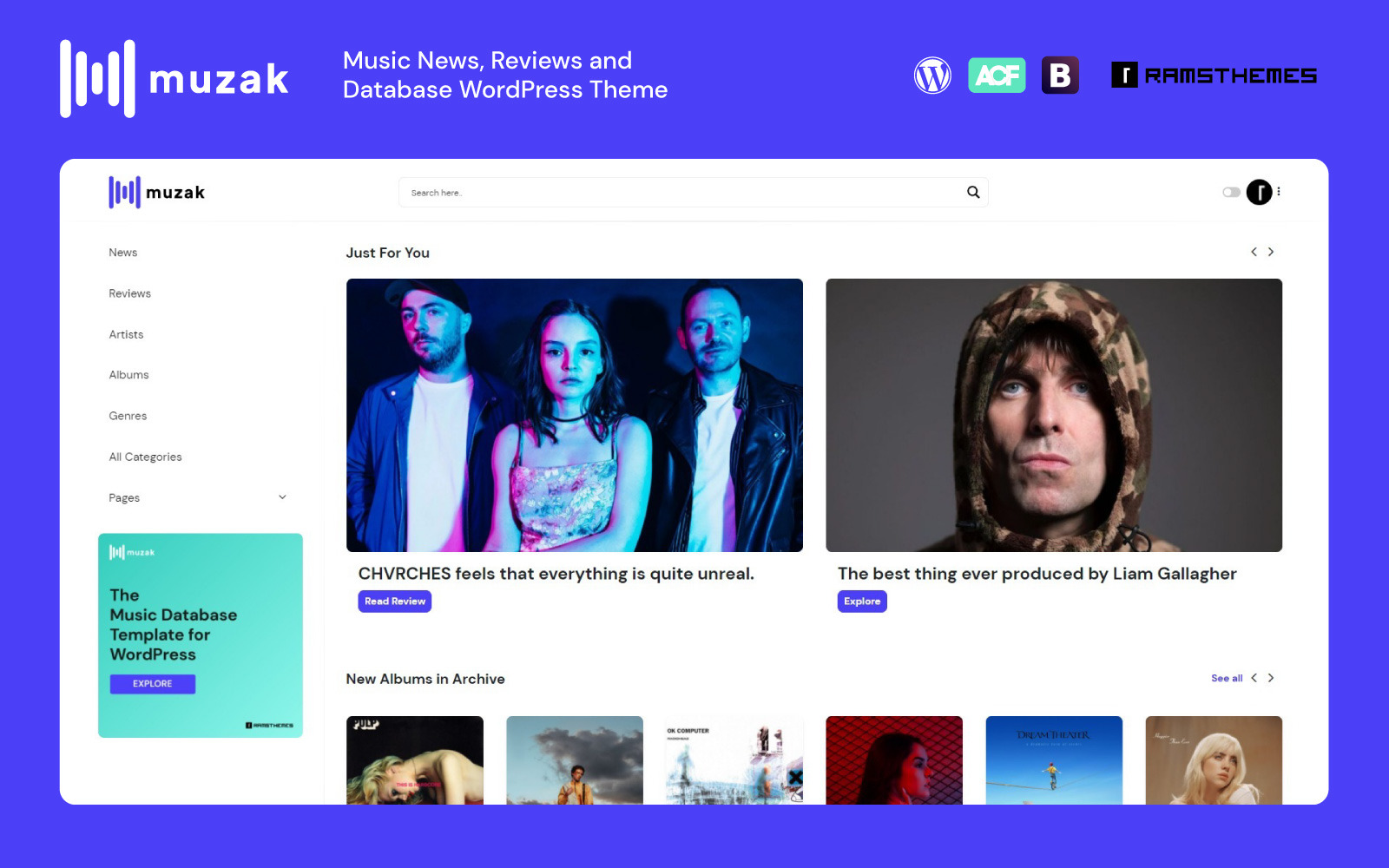Click the Explore button under Liam Gallagher
This screenshot has width=1389, height=868.
coord(861,601)
